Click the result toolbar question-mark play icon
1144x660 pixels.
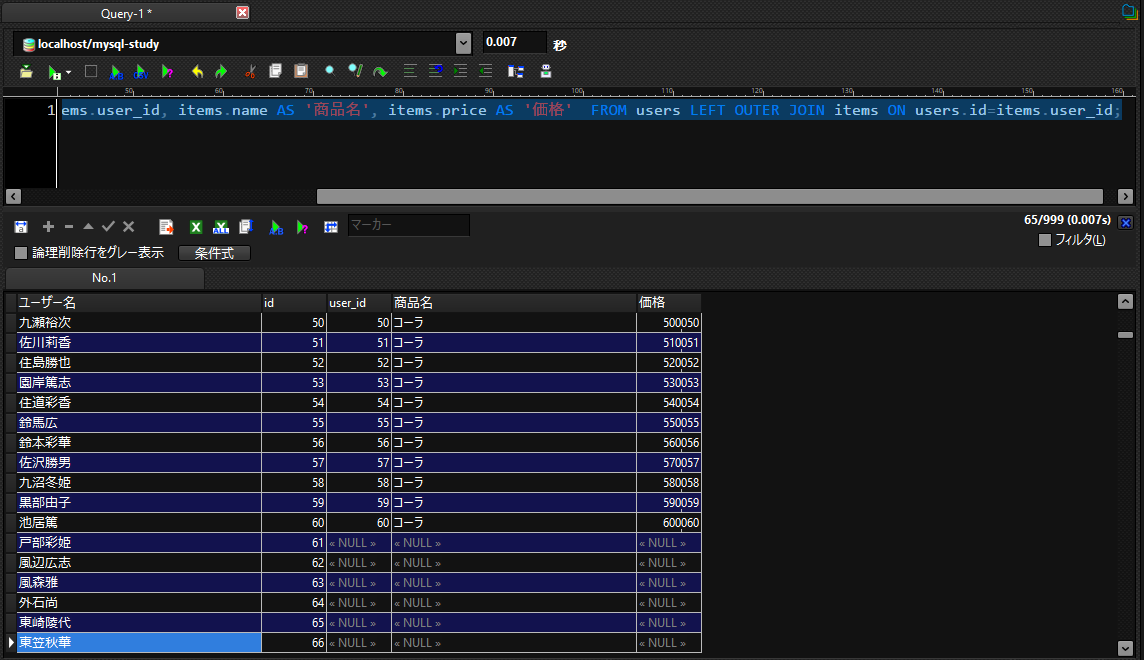click(302, 227)
